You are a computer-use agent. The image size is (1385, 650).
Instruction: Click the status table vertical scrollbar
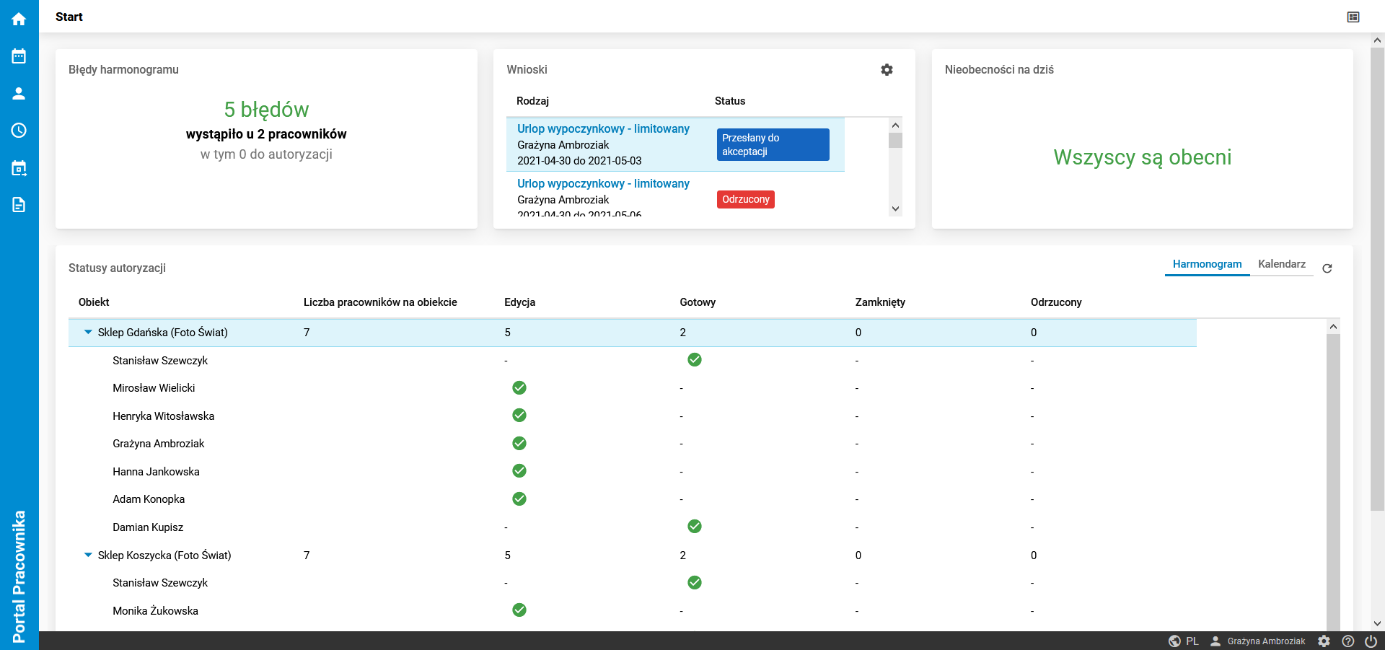1333,480
